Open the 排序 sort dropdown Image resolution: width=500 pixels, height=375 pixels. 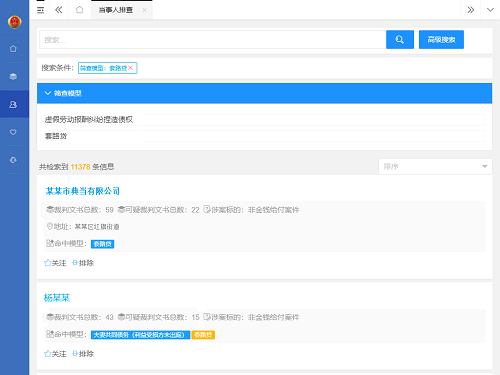(x=435, y=166)
